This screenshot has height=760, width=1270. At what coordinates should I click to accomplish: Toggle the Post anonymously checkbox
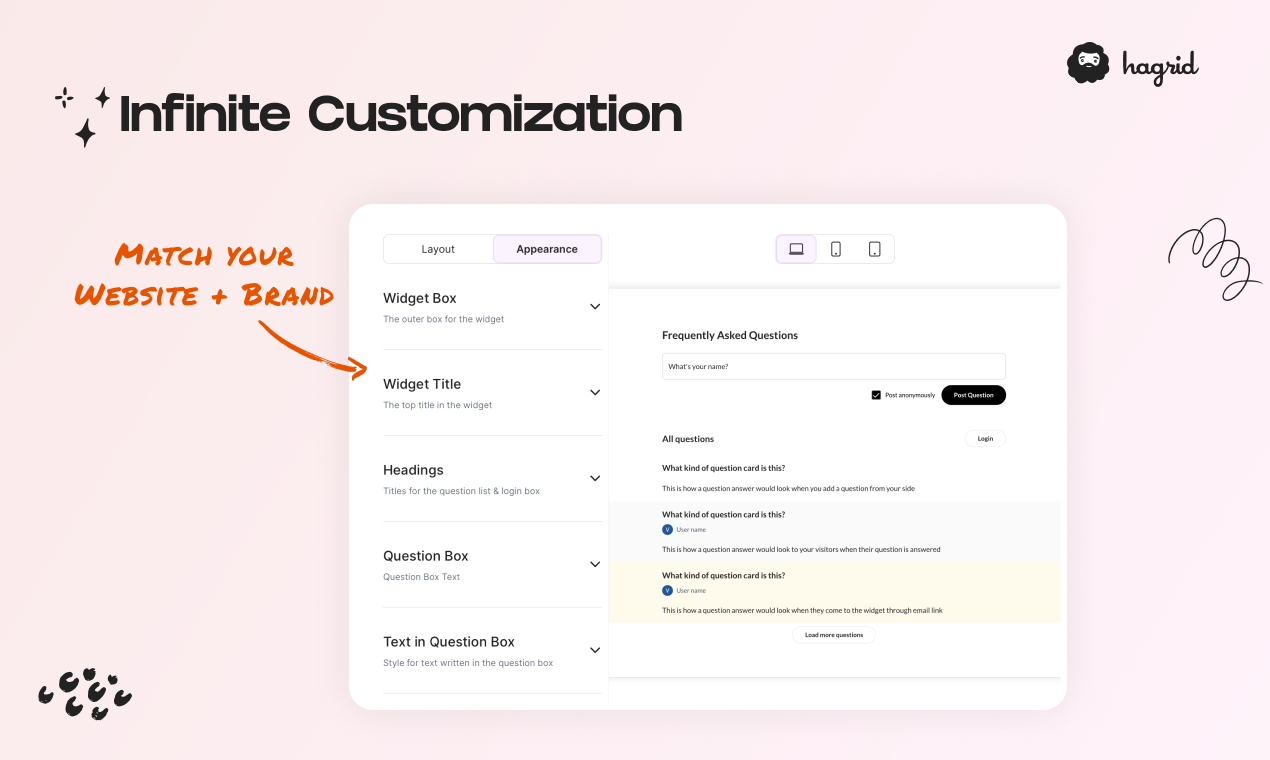(x=876, y=395)
